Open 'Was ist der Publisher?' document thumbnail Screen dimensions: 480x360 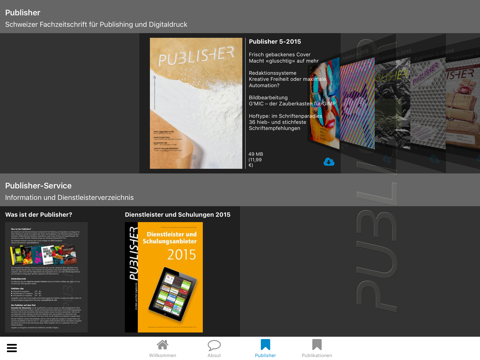click(x=46, y=277)
